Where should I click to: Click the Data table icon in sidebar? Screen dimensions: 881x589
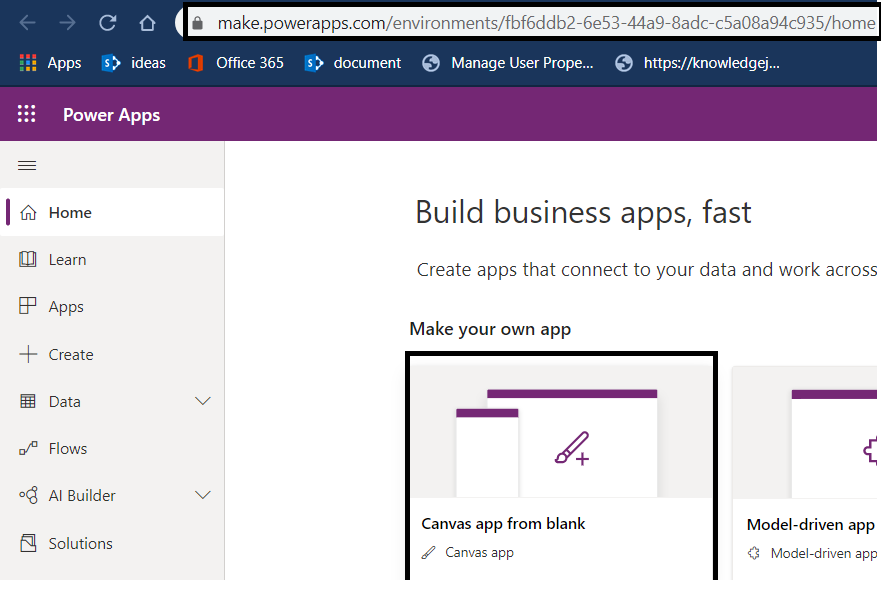(28, 401)
